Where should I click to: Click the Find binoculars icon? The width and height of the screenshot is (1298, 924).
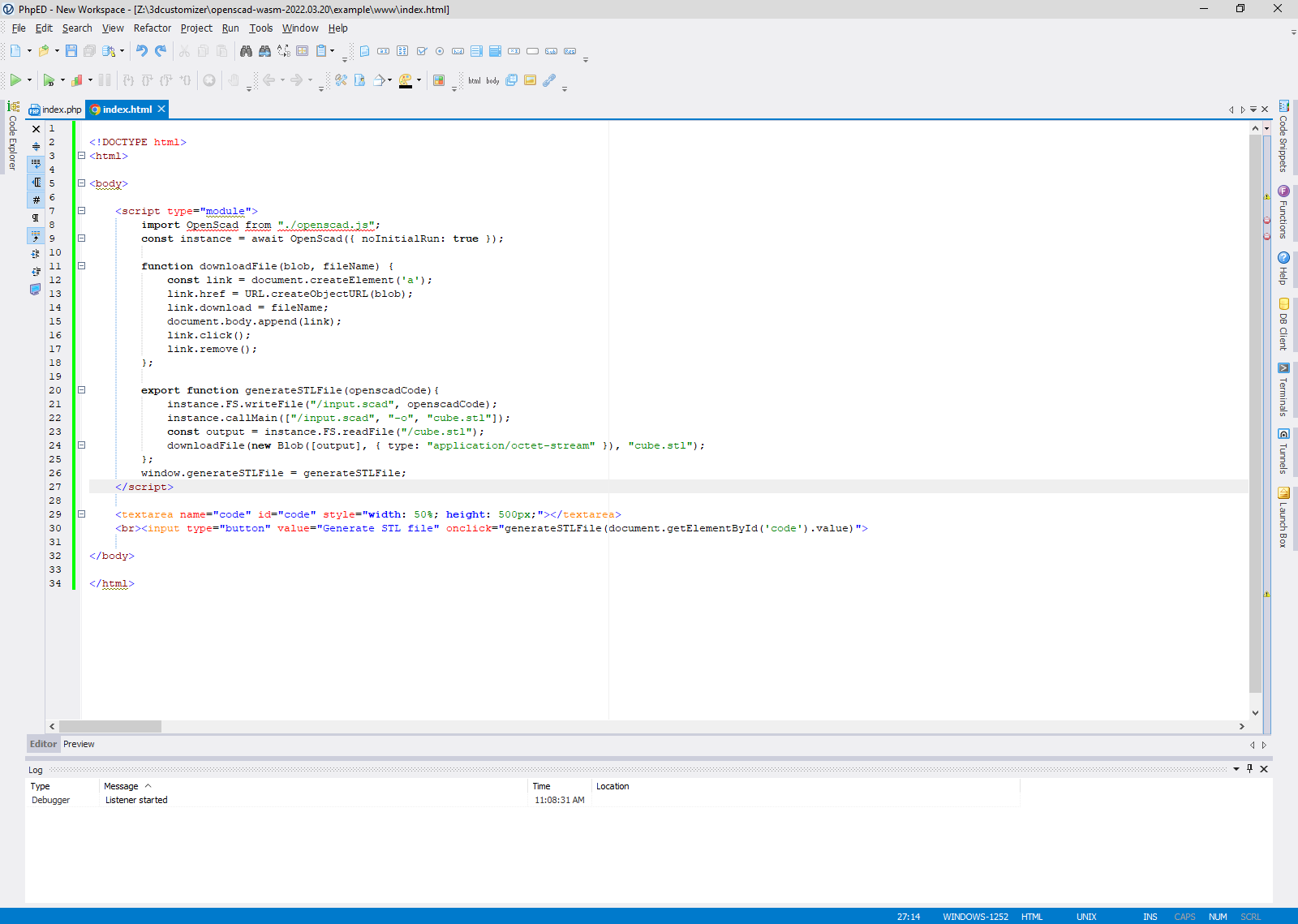tap(246, 51)
